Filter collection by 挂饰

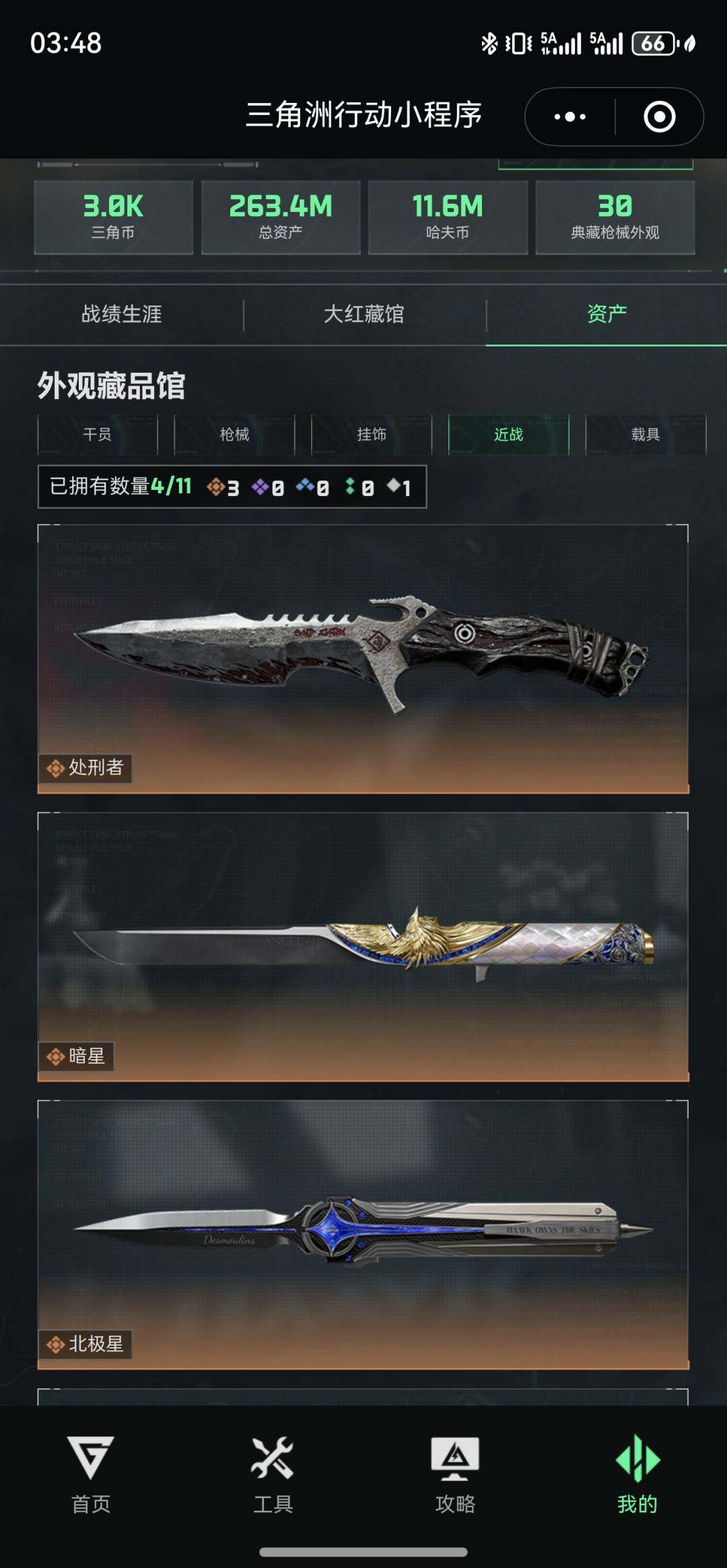tap(372, 435)
